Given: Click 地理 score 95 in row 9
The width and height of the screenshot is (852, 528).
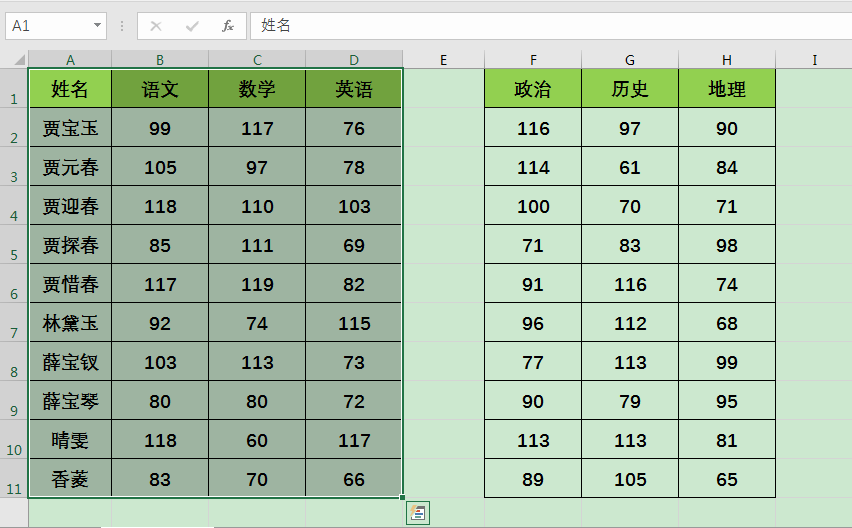Looking at the screenshot, I should point(727,401).
